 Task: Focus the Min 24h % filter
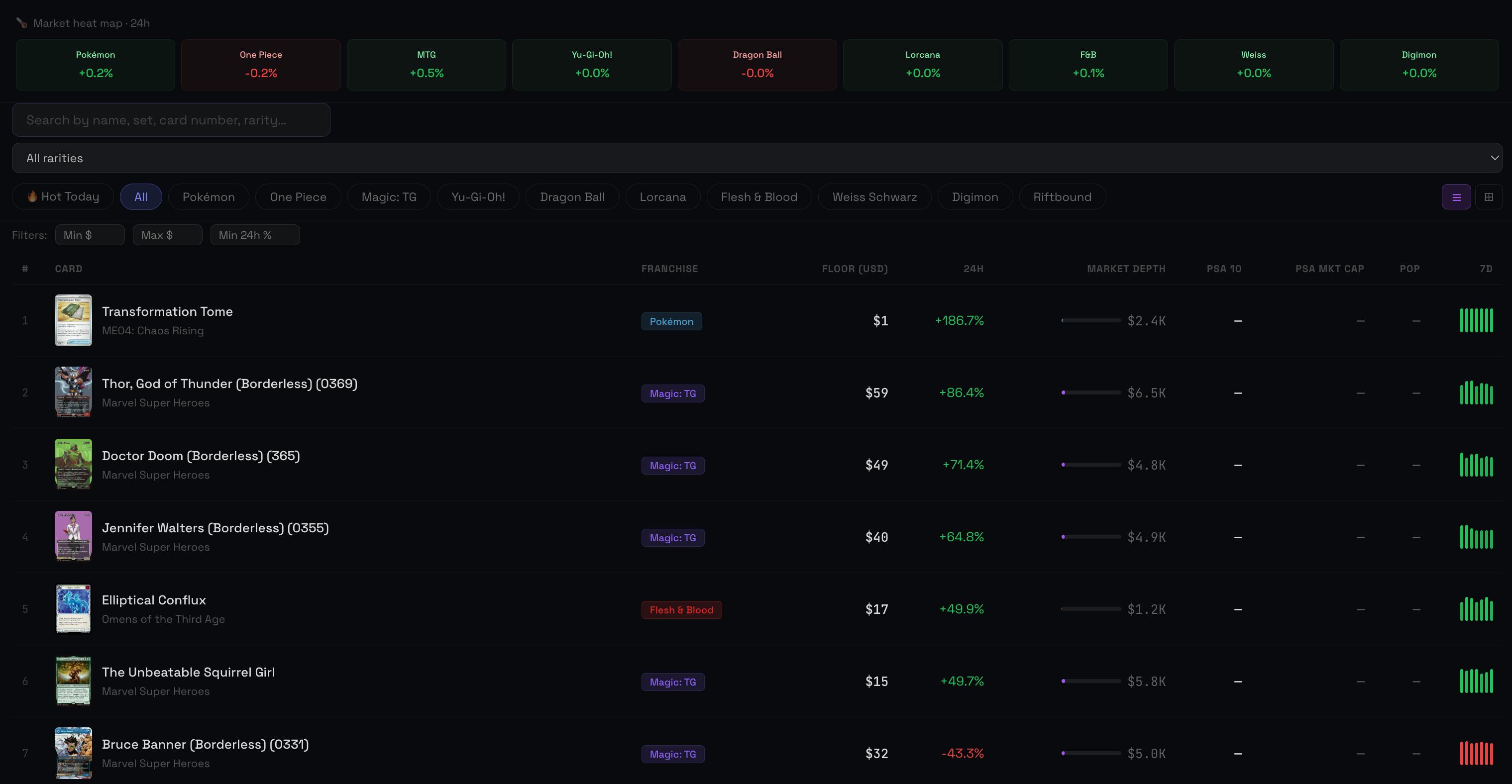pyautogui.click(x=255, y=235)
